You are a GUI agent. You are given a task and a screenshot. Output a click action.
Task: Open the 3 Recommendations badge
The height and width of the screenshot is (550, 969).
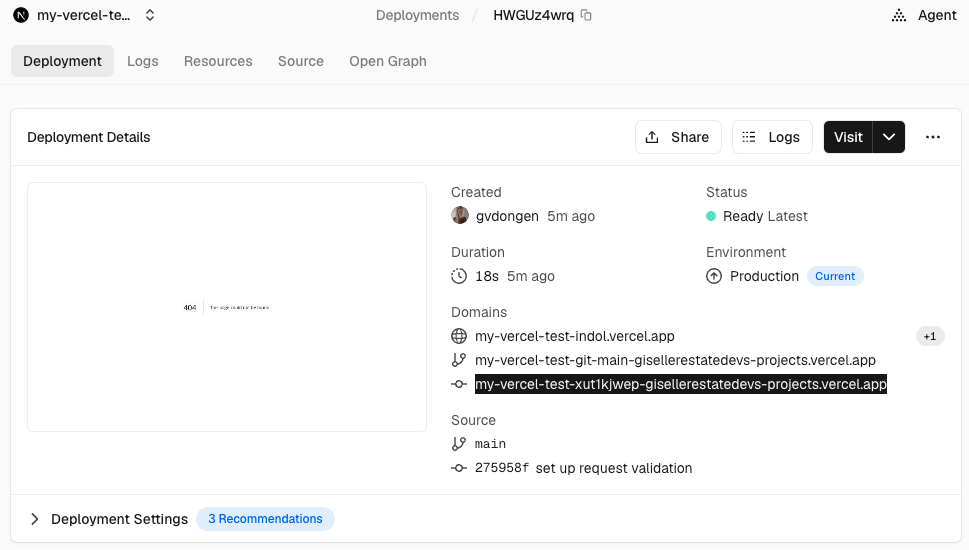[265, 519]
